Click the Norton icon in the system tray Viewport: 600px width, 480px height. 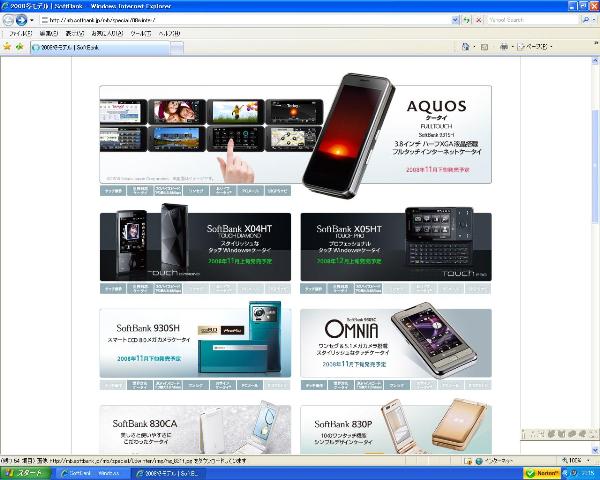pos(541,473)
